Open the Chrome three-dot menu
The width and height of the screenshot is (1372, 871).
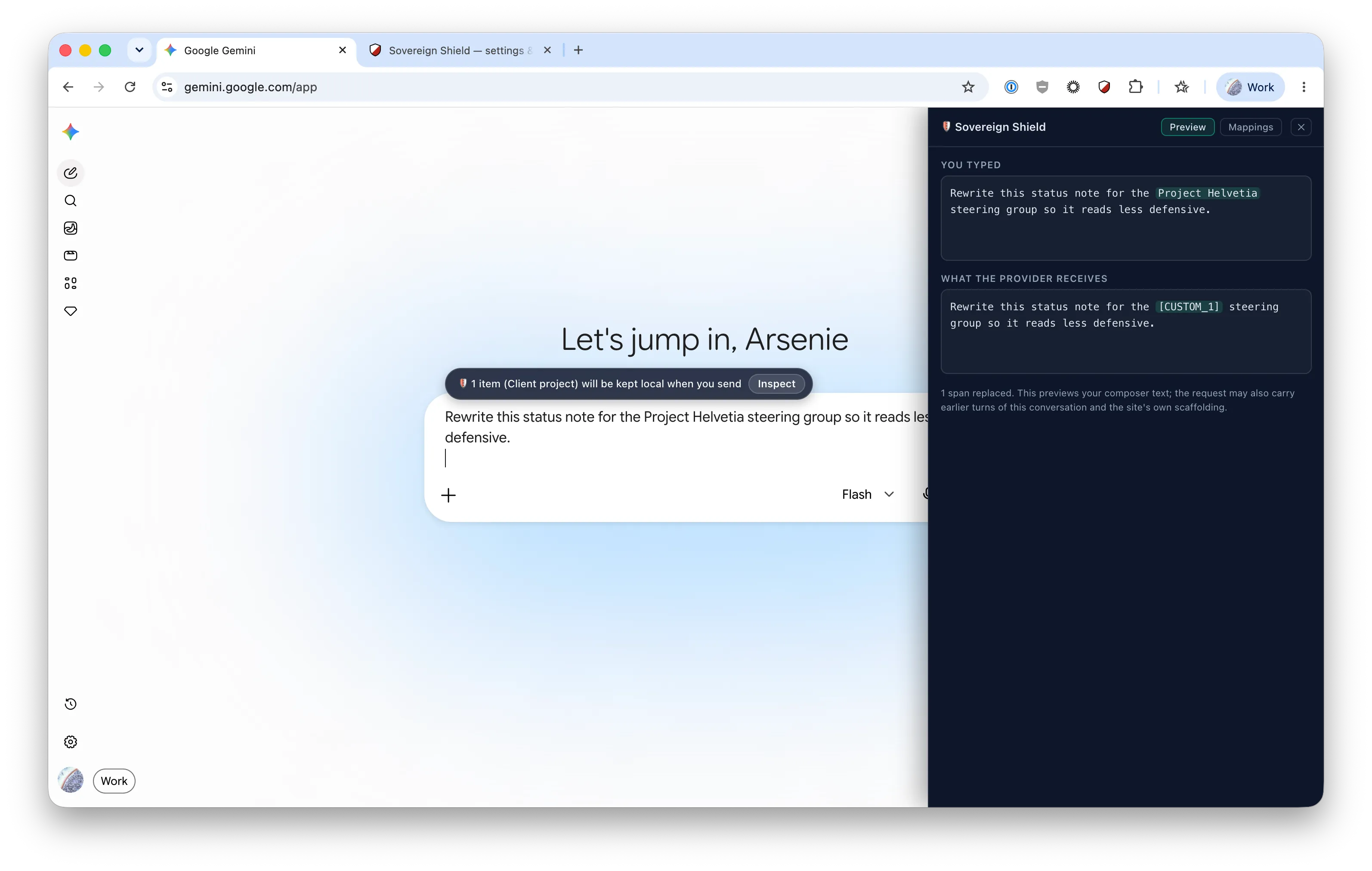(x=1304, y=86)
